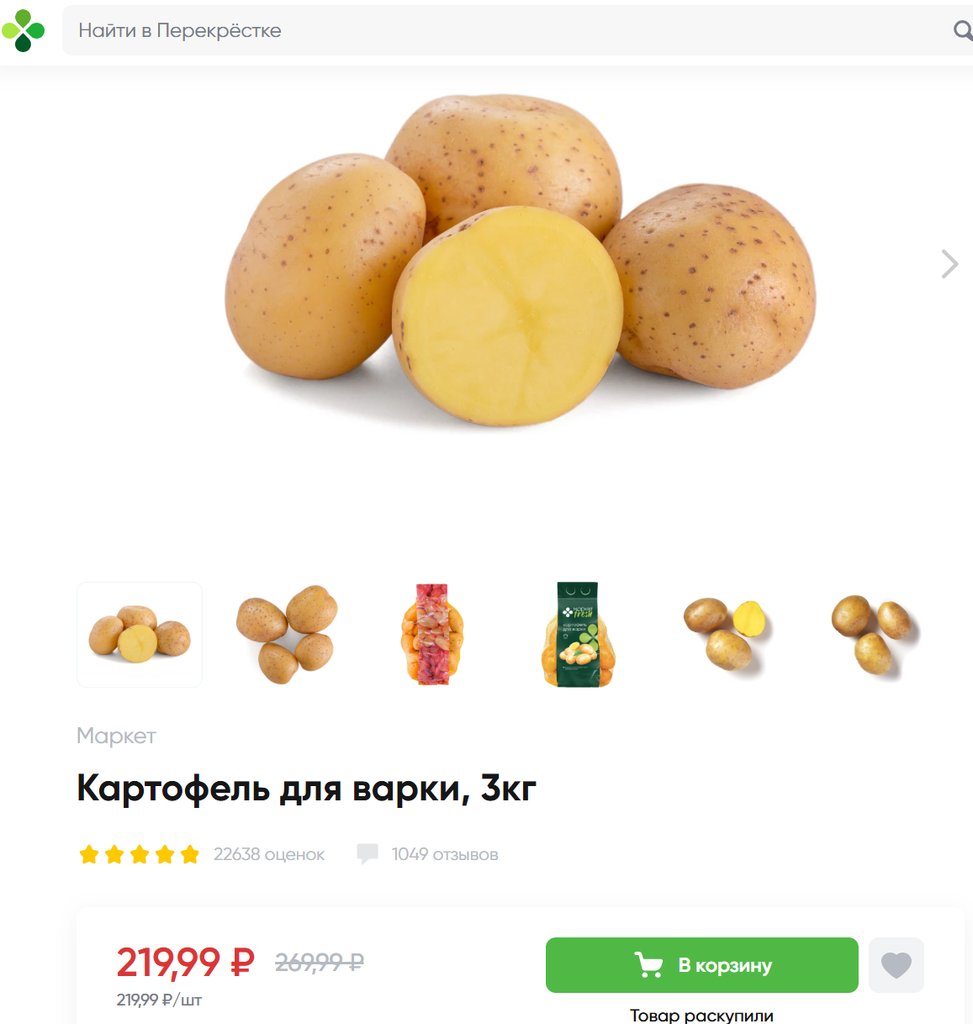This screenshot has height=1024, width=973.
Task: Select the thumbnail with four whole potatoes
Action: click(x=287, y=634)
